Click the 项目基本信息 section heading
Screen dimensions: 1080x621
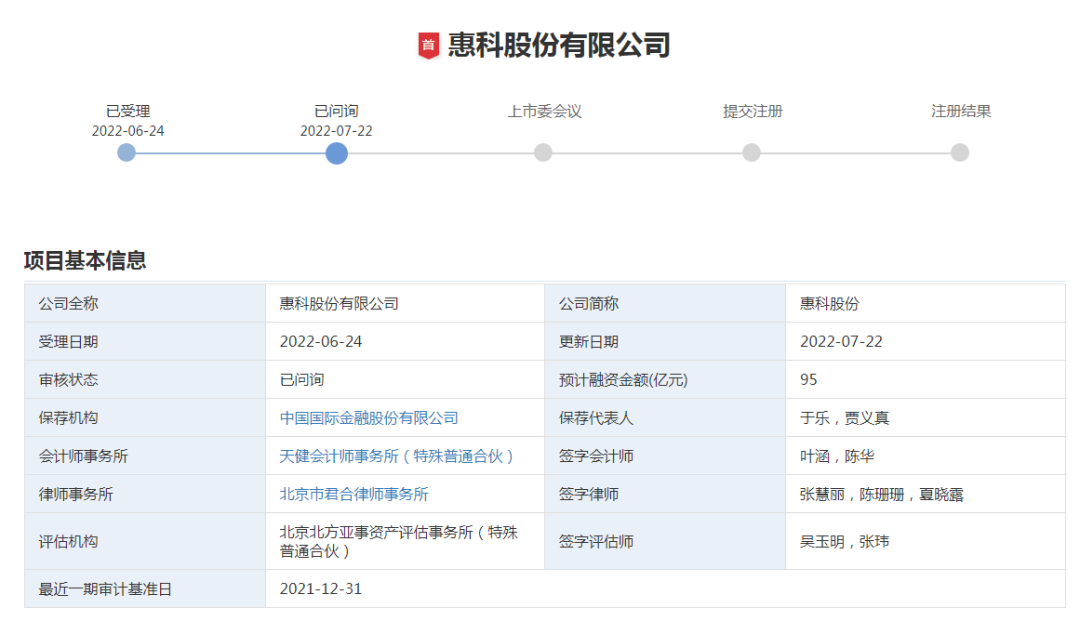coord(85,260)
